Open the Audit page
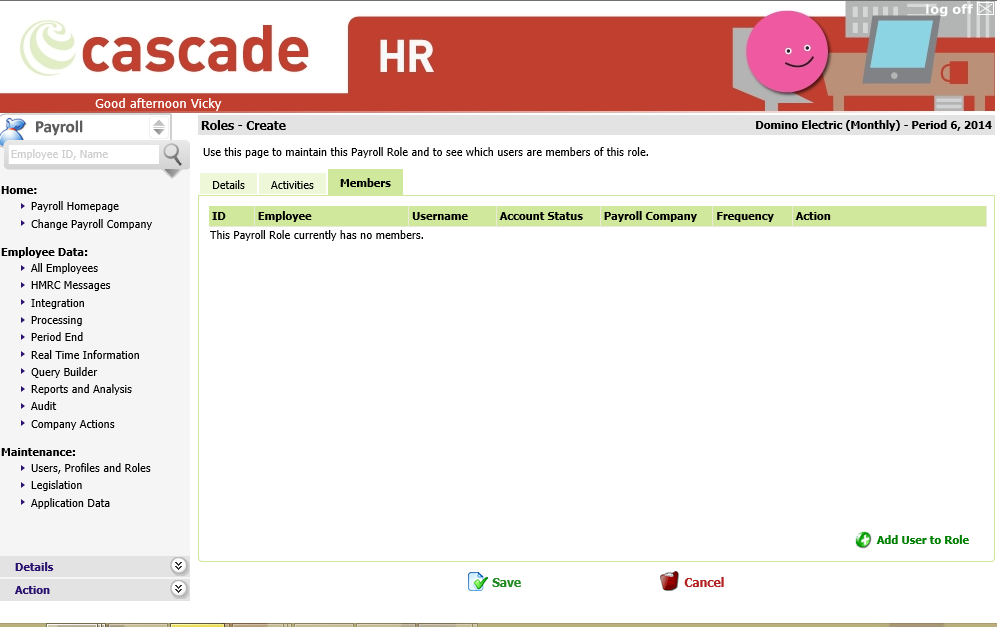The width and height of the screenshot is (997, 627). (44, 406)
